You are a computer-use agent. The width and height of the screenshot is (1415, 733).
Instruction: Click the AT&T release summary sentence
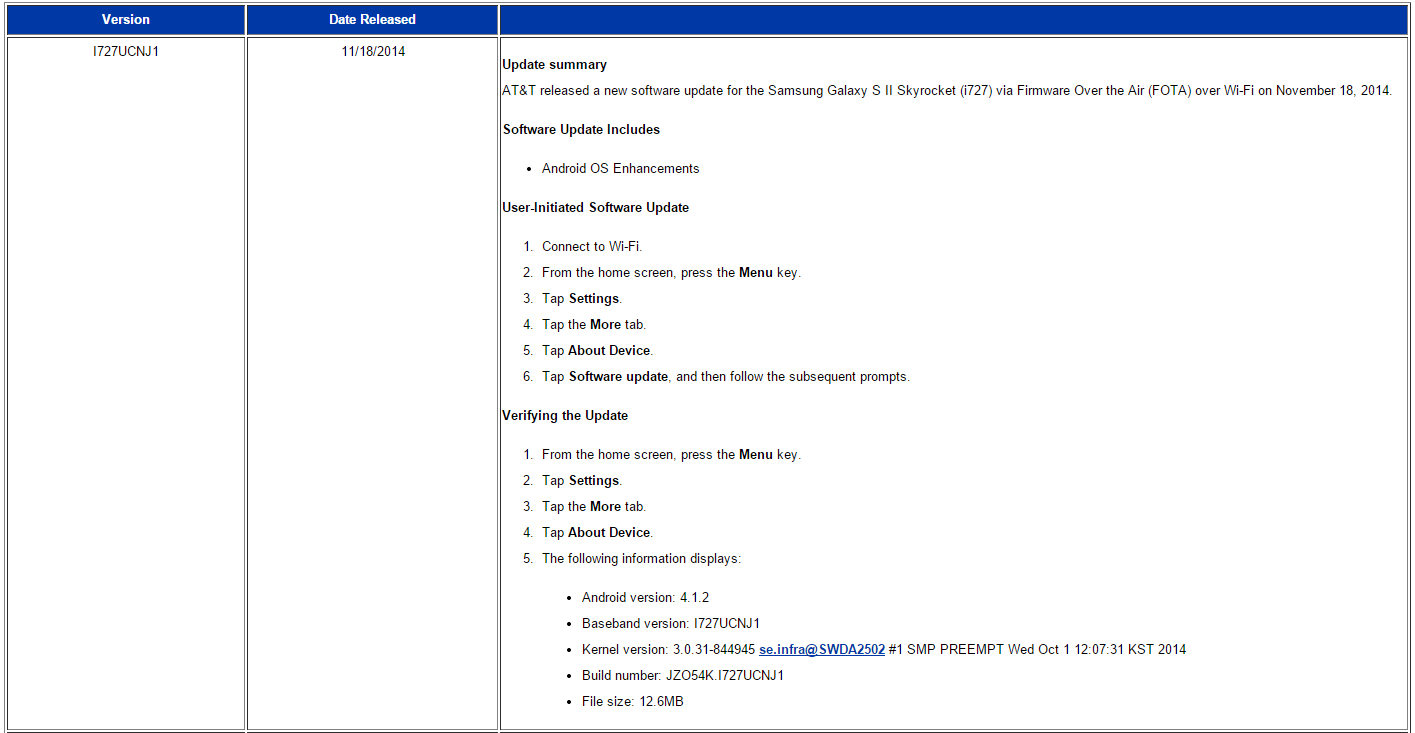tap(946, 90)
